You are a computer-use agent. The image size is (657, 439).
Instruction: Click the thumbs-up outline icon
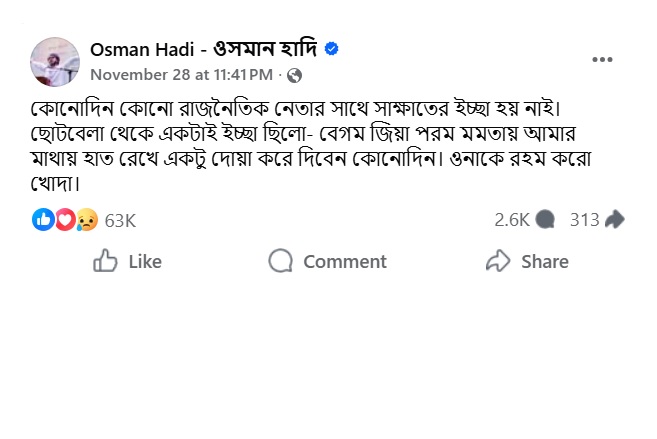coord(105,261)
